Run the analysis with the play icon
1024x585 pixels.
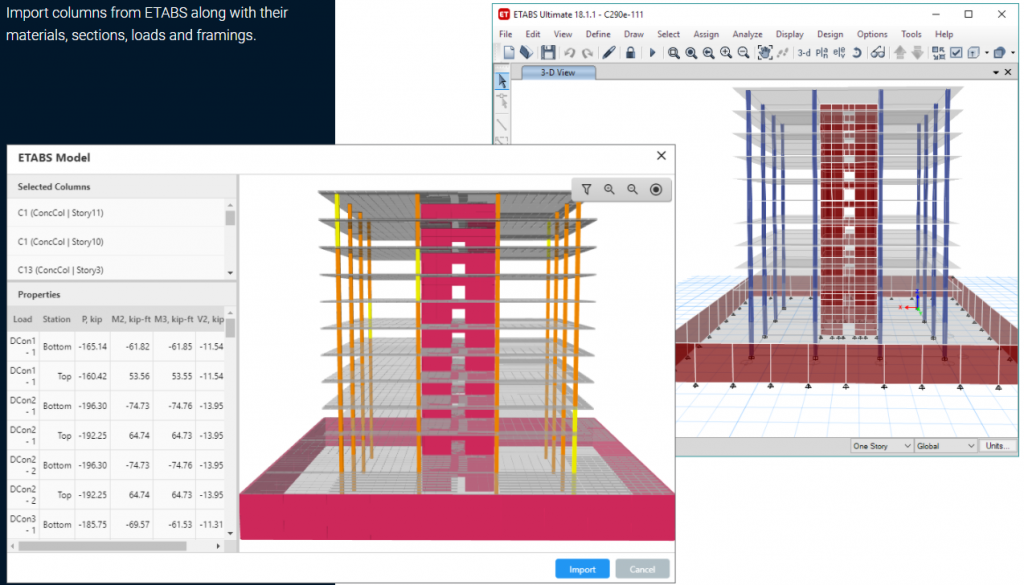(x=652, y=53)
